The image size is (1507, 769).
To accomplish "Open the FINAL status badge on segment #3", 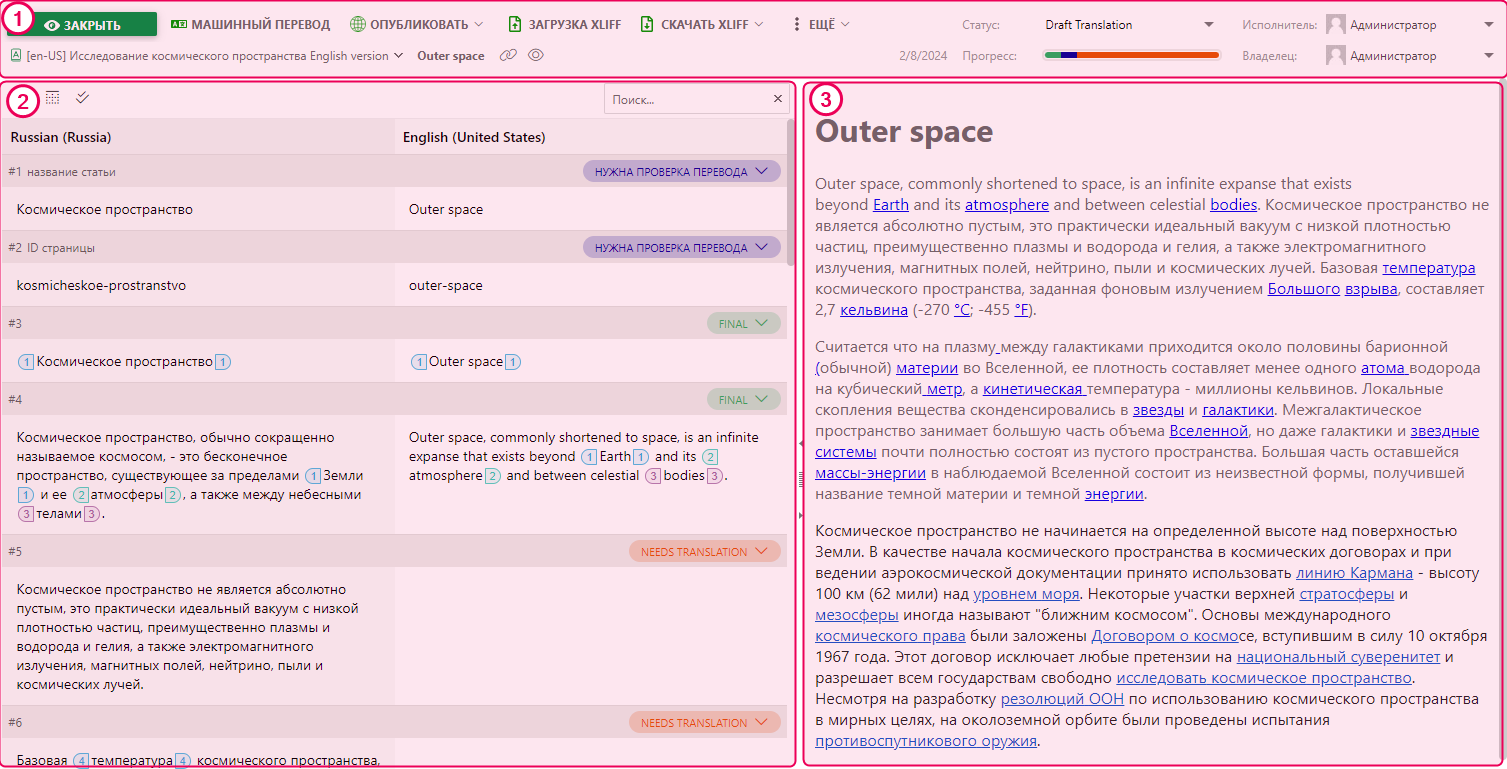I will [x=743, y=323].
